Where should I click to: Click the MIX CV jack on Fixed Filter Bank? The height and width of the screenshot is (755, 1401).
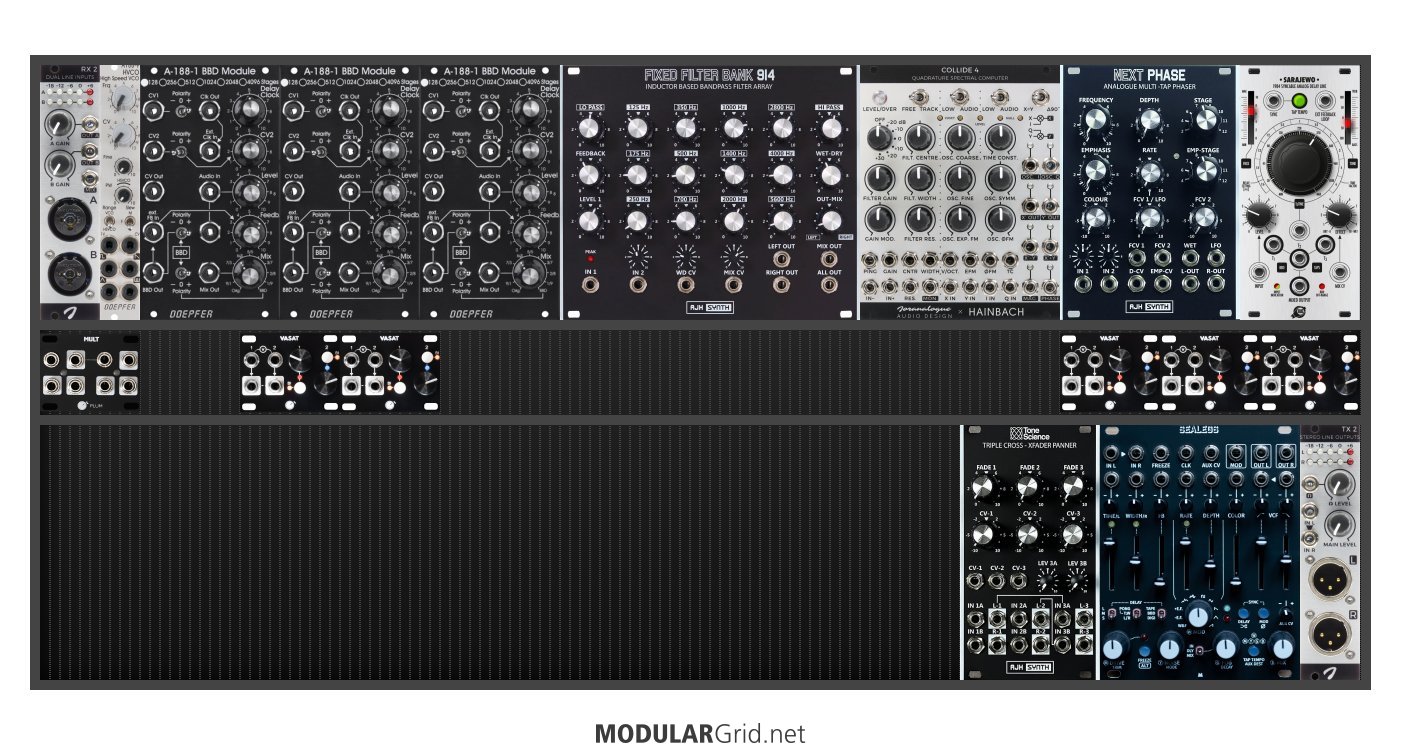[733, 285]
